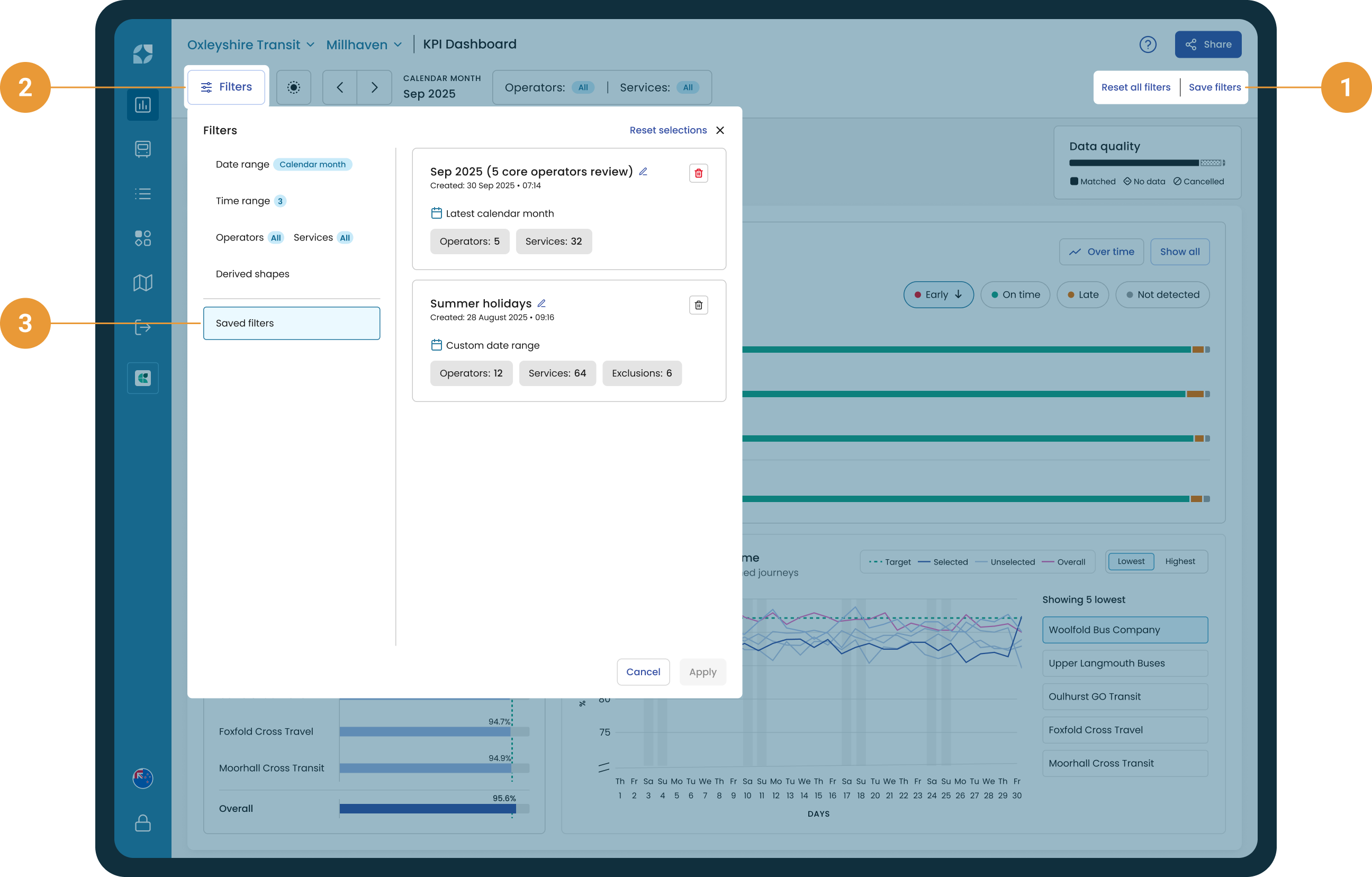
Task: Open the map sidebar icon
Action: click(142, 283)
